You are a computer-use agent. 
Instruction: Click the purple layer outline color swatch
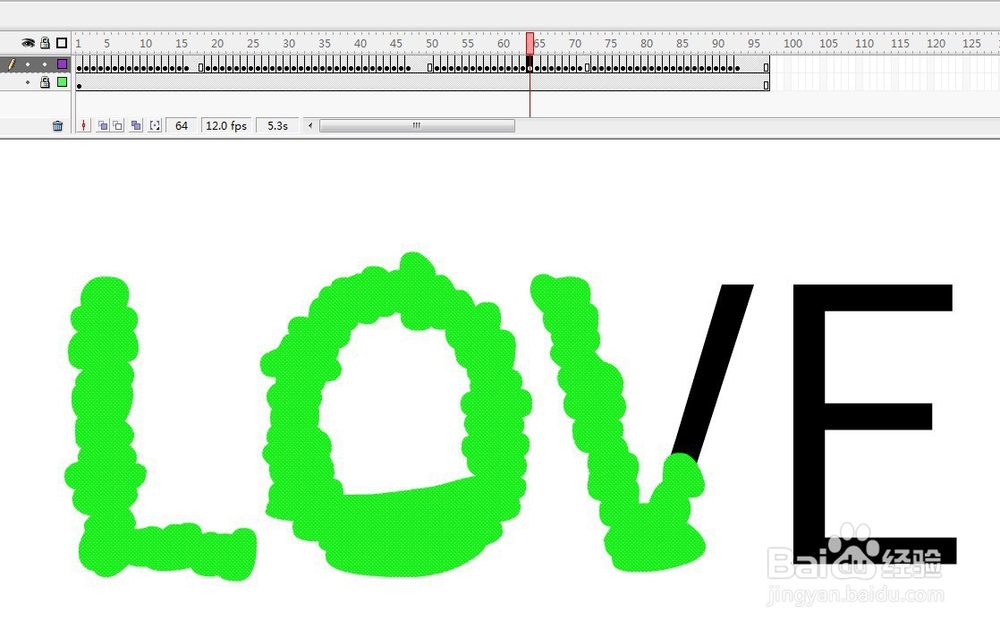coord(62,64)
